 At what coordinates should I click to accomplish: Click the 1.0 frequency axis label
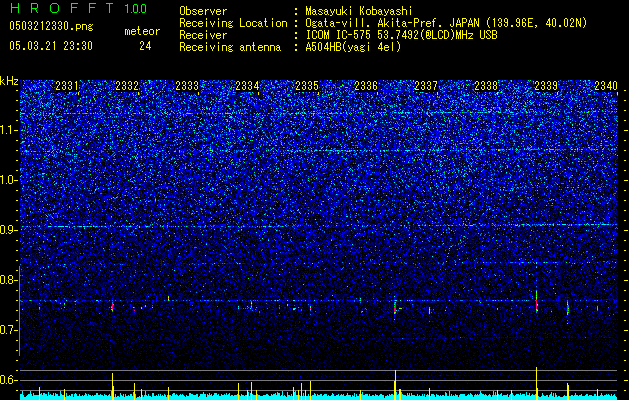(x=9, y=181)
